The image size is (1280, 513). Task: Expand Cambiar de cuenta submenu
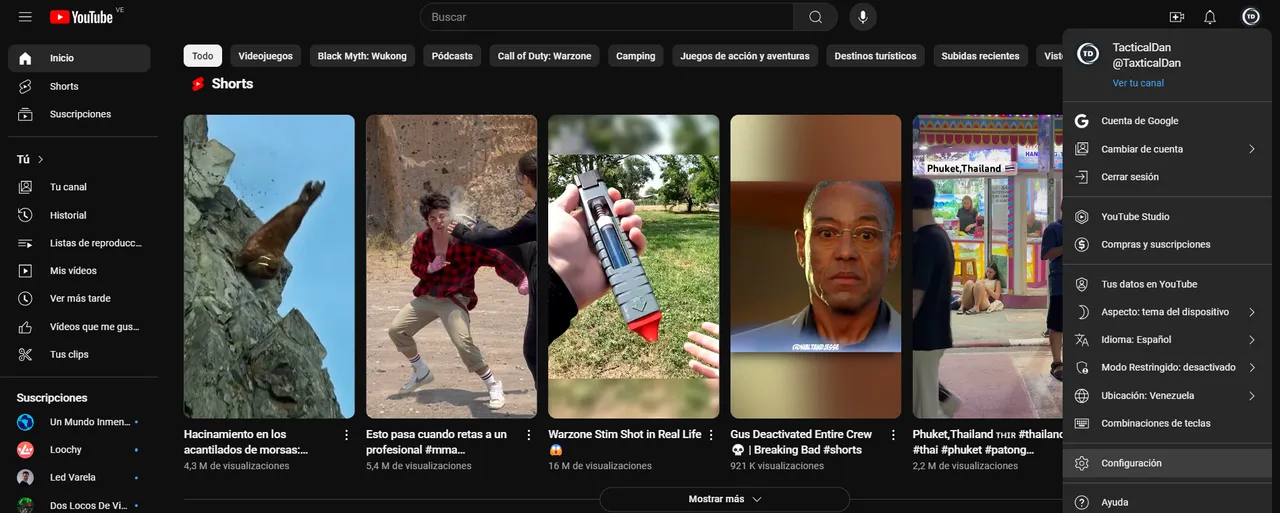tap(1167, 149)
